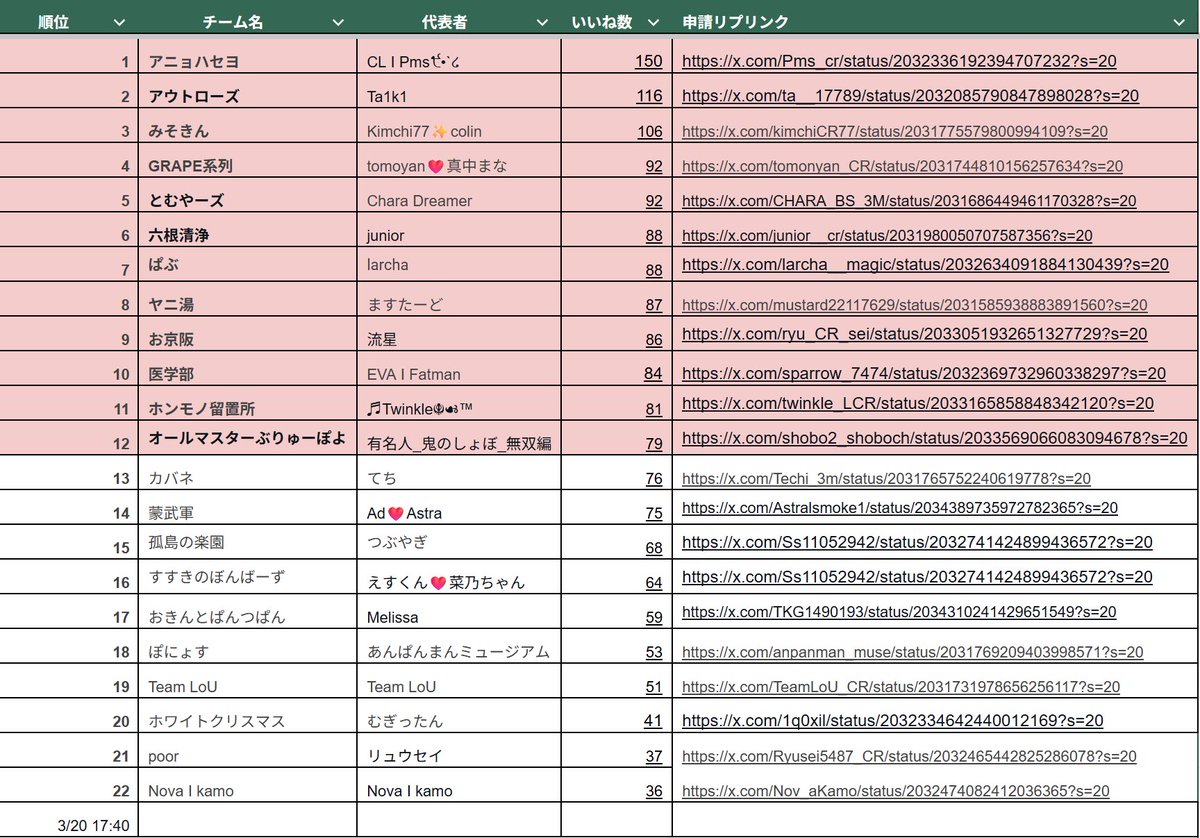Viewport: 1200px width, 838px height.
Task: Open the いいね数 column filter dropdown
Action: pyautogui.click(x=653, y=21)
